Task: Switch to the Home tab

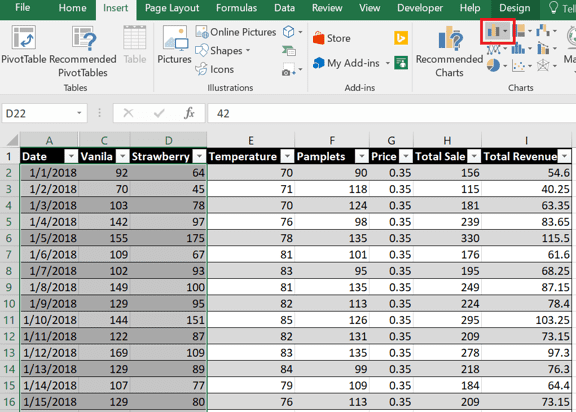Action: [73, 8]
